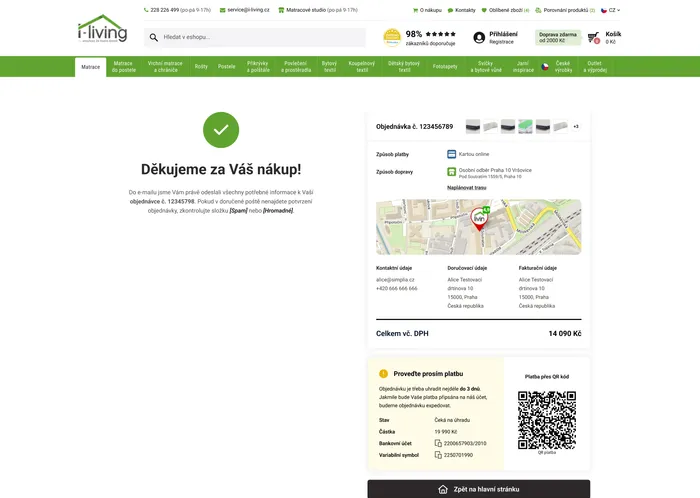700x498 pixels.
Task: Click the shop icon by Matracové studio
Action: pos(281,10)
